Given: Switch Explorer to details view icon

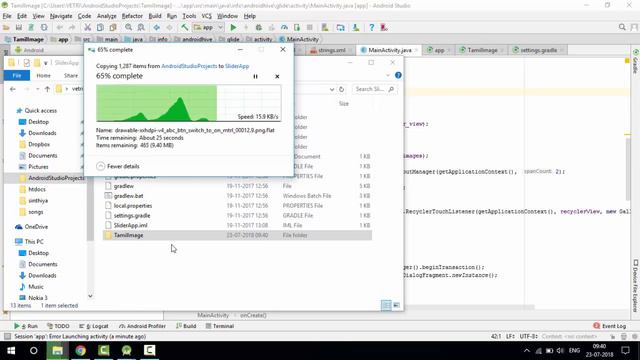Looking at the screenshot, I should coord(386,305).
